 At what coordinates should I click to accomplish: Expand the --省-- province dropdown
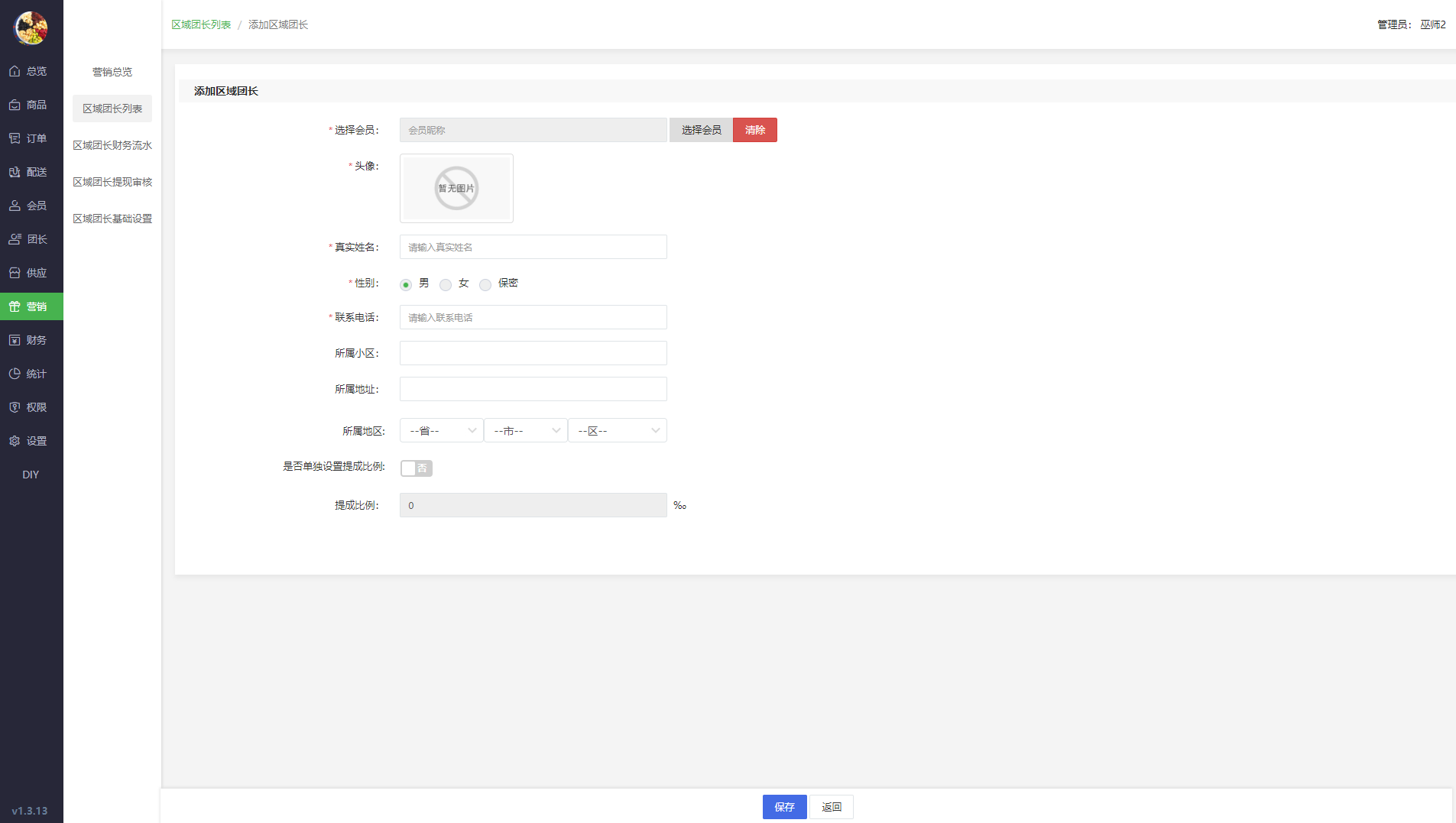pos(441,430)
